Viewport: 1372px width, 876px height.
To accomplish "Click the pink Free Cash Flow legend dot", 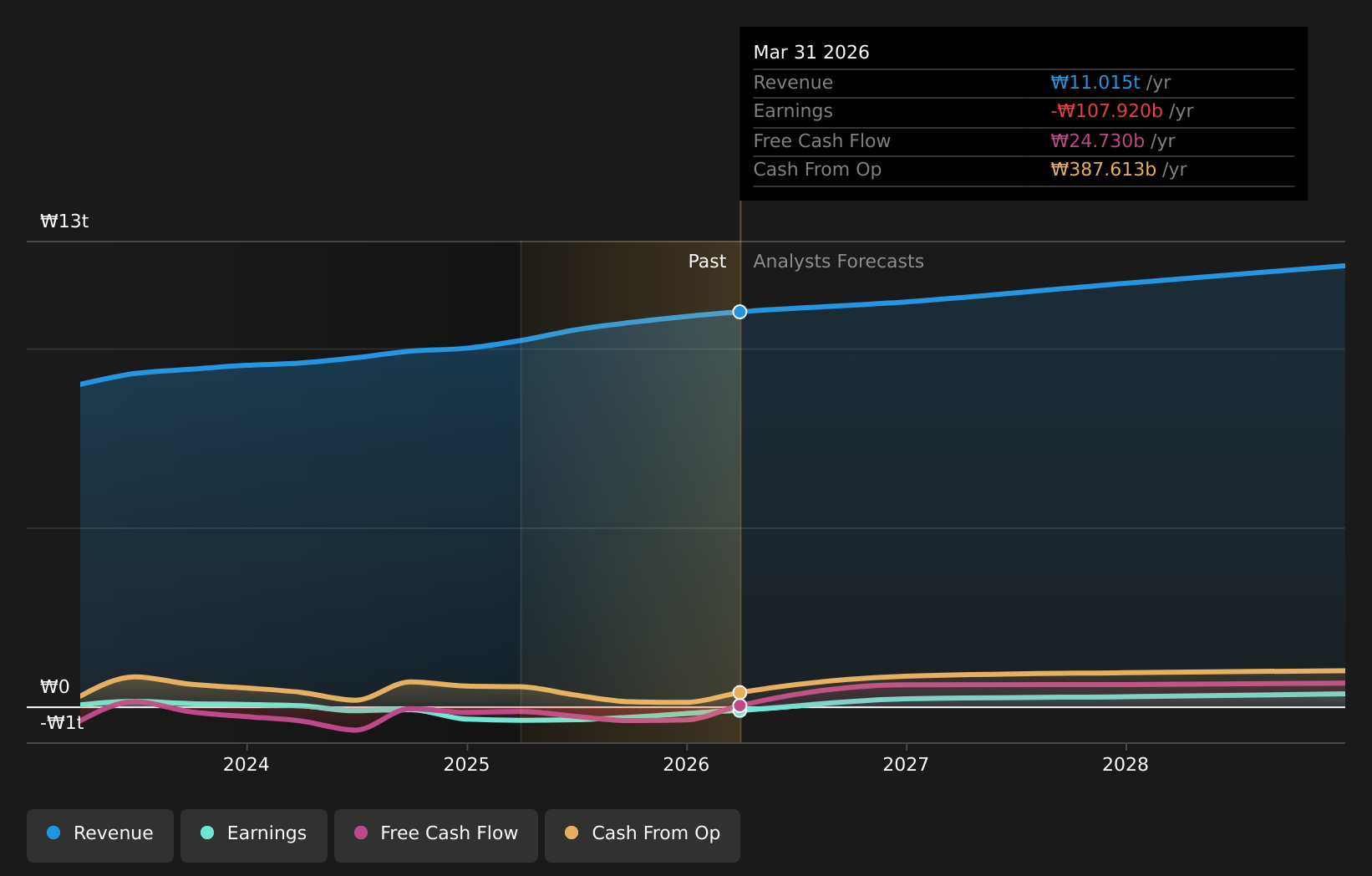I will (x=361, y=833).
